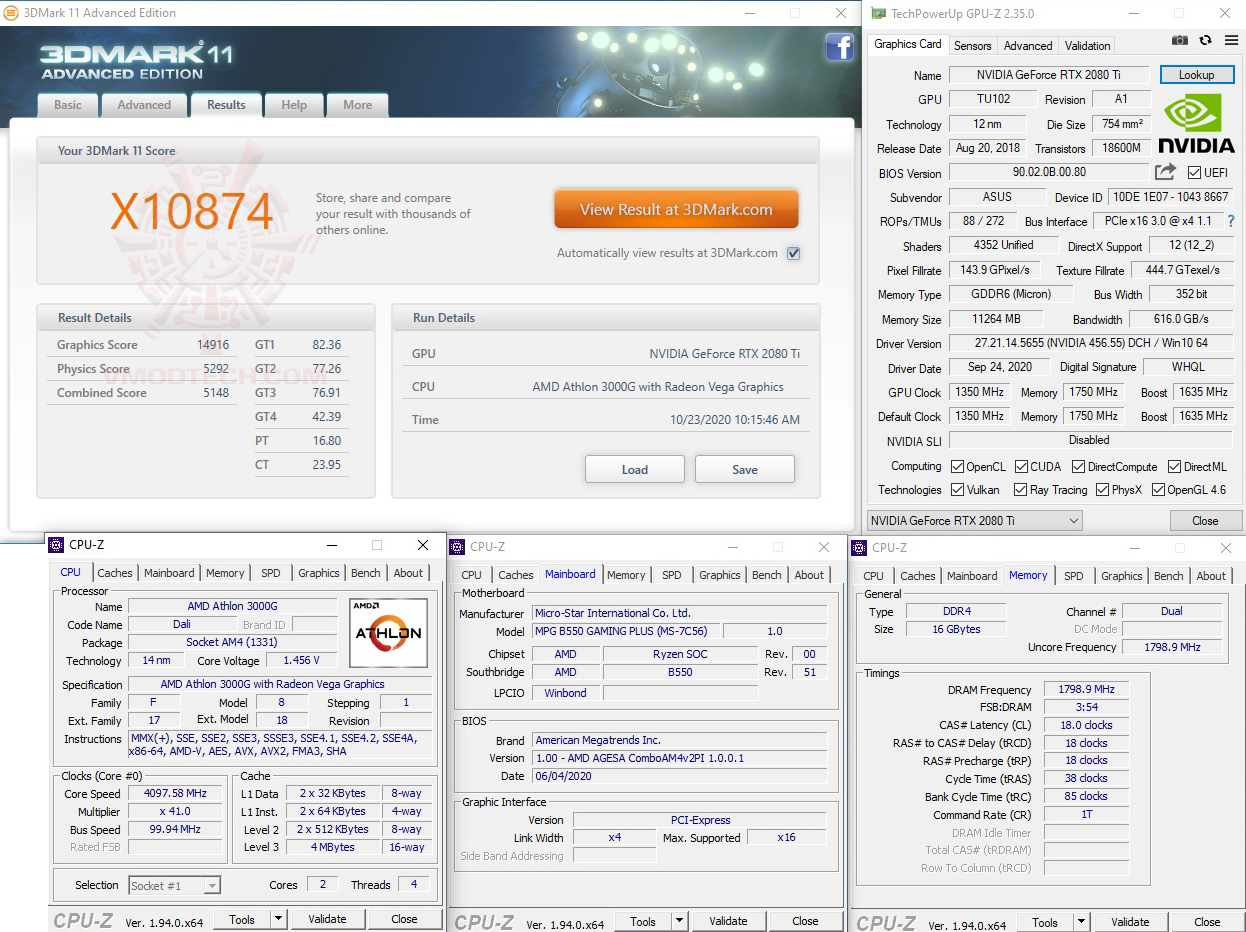Image resolution: width=1246 pixels, height=932 pixels.
Task: Toggle CUDA checkbox
Action: tap(1021, 467)
